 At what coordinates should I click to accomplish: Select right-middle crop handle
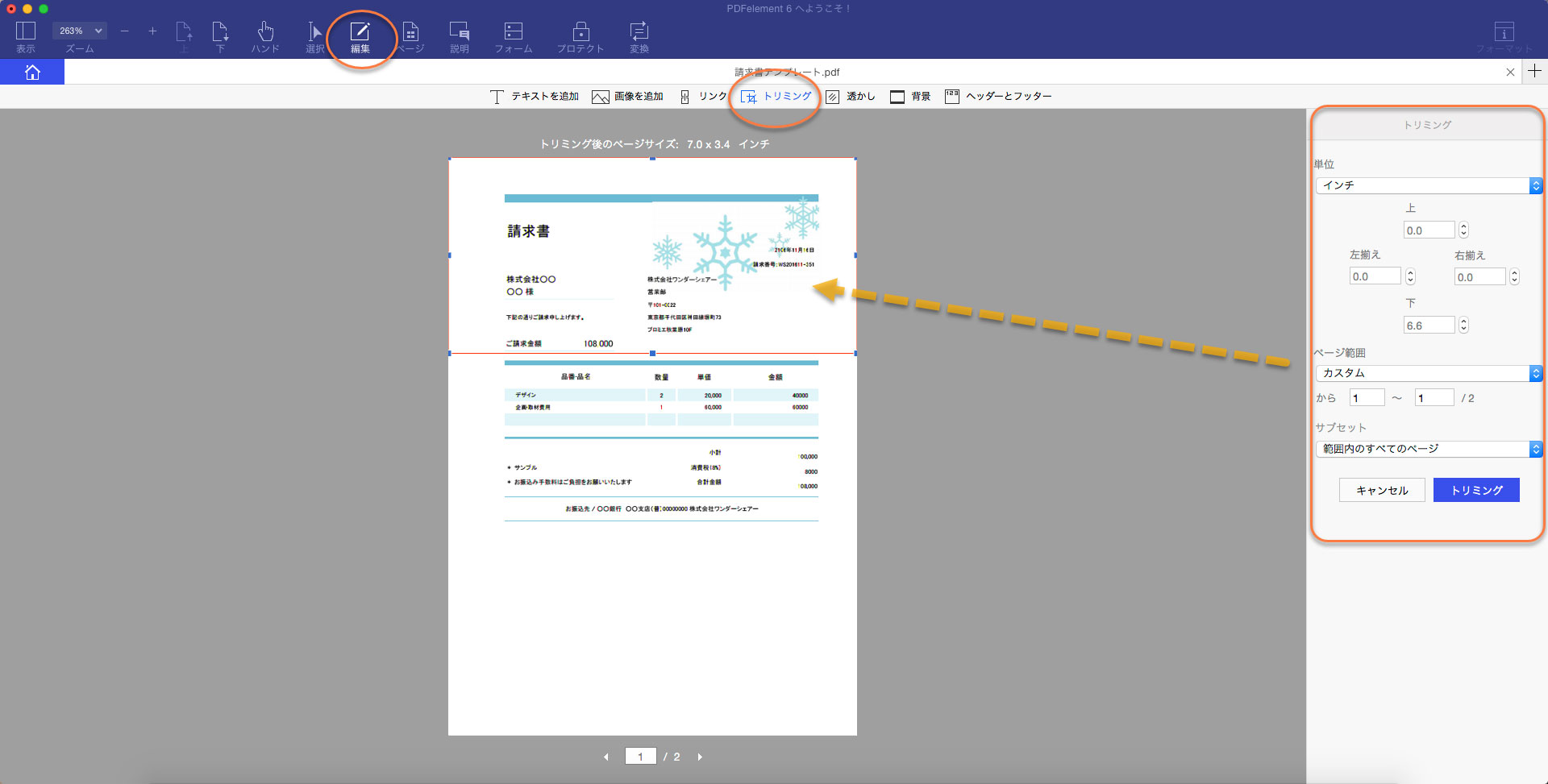pyautogui.click(x=855, y=255)
